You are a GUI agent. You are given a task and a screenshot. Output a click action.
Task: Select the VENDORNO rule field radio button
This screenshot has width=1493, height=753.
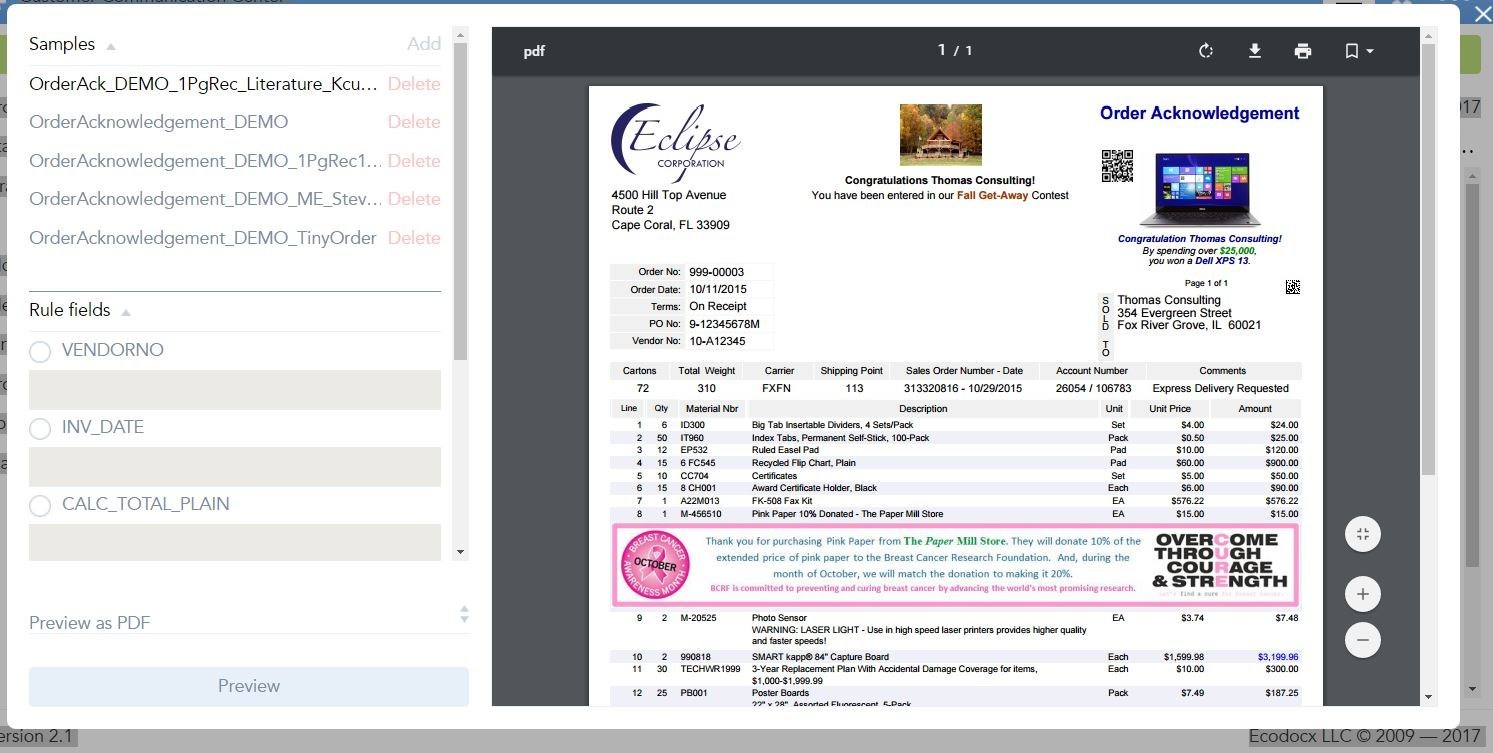click(40, 351)
